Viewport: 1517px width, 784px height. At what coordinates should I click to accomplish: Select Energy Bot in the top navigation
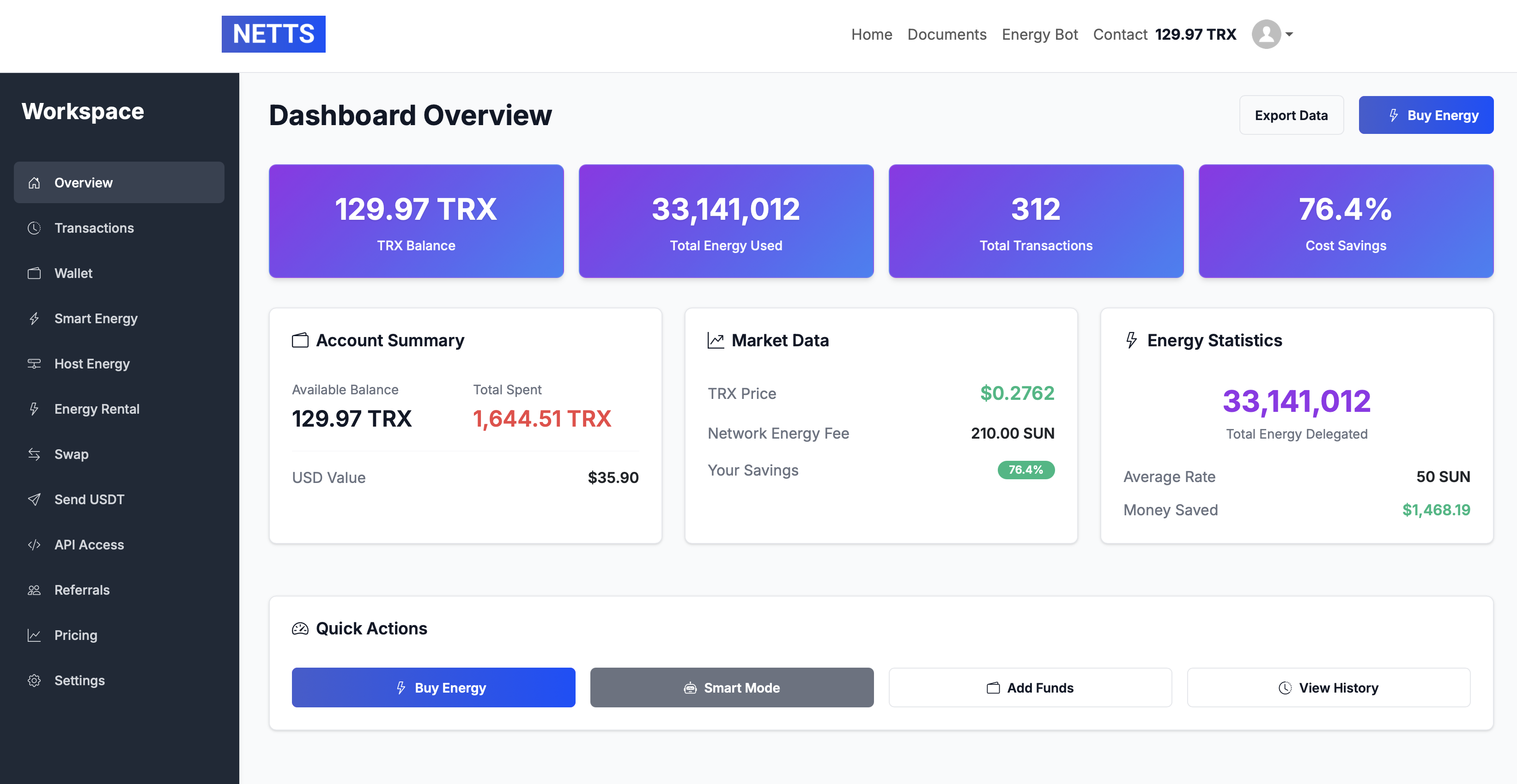pos(1040,34)
